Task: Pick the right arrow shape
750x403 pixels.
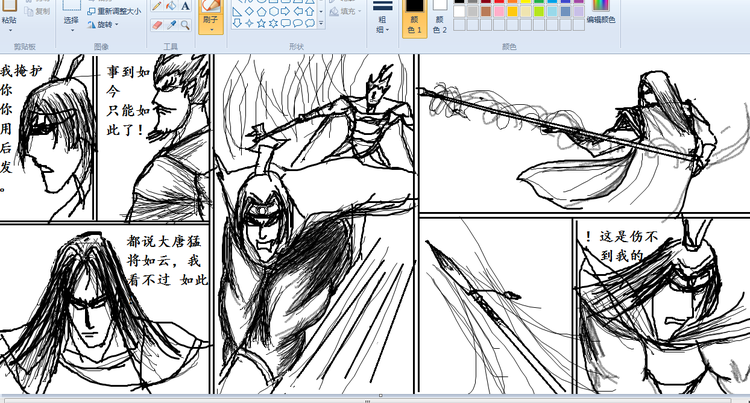Action: (x=286, y=12)
